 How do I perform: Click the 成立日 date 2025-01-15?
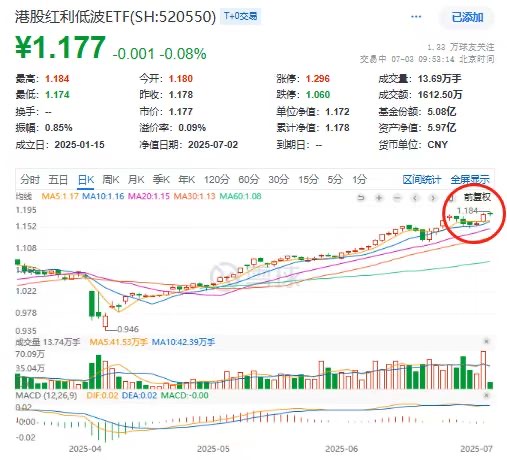[79, 145]
